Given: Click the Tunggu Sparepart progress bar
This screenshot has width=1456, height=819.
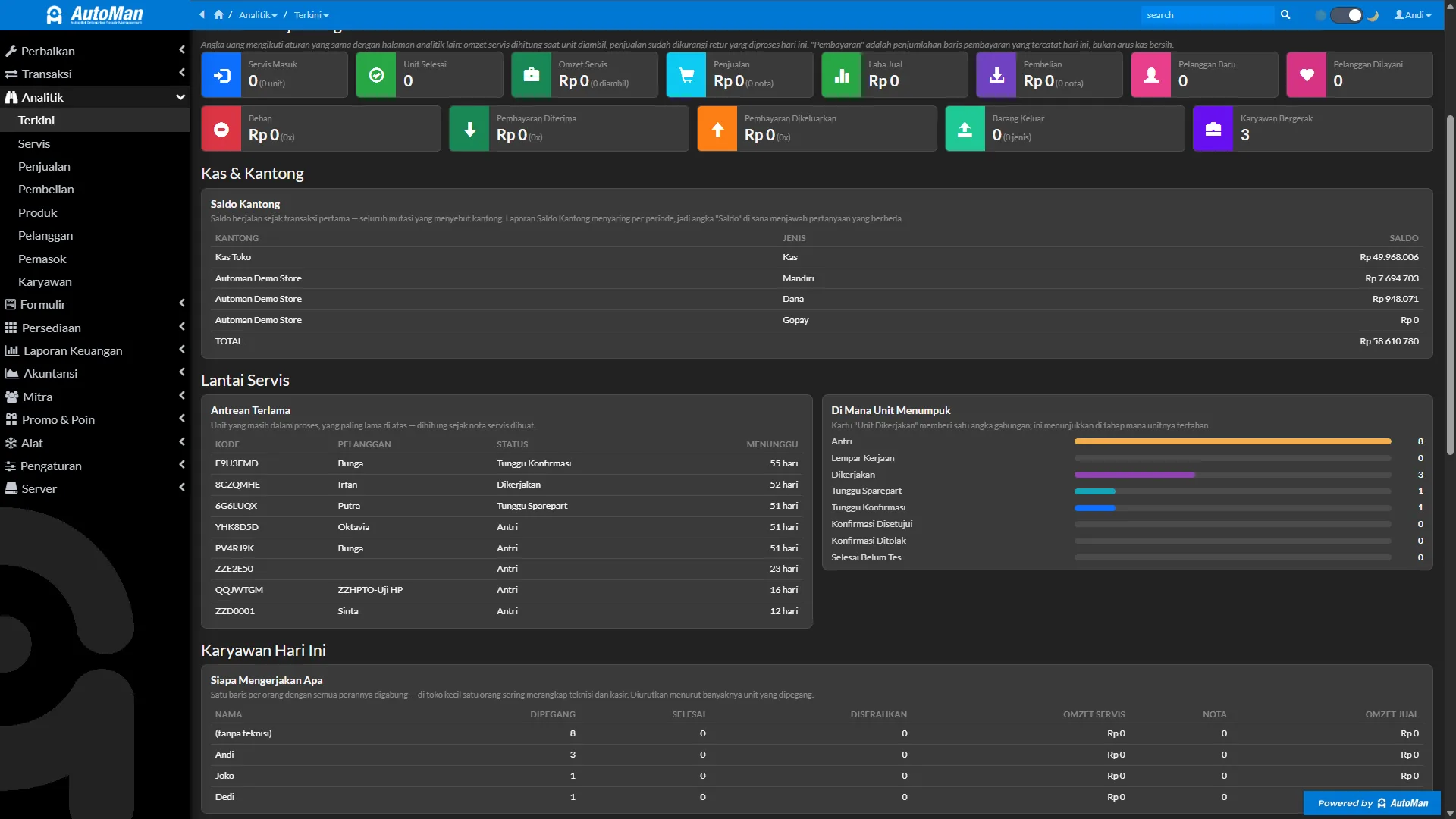Looking at the screenshot, I should click(1233, 491).
